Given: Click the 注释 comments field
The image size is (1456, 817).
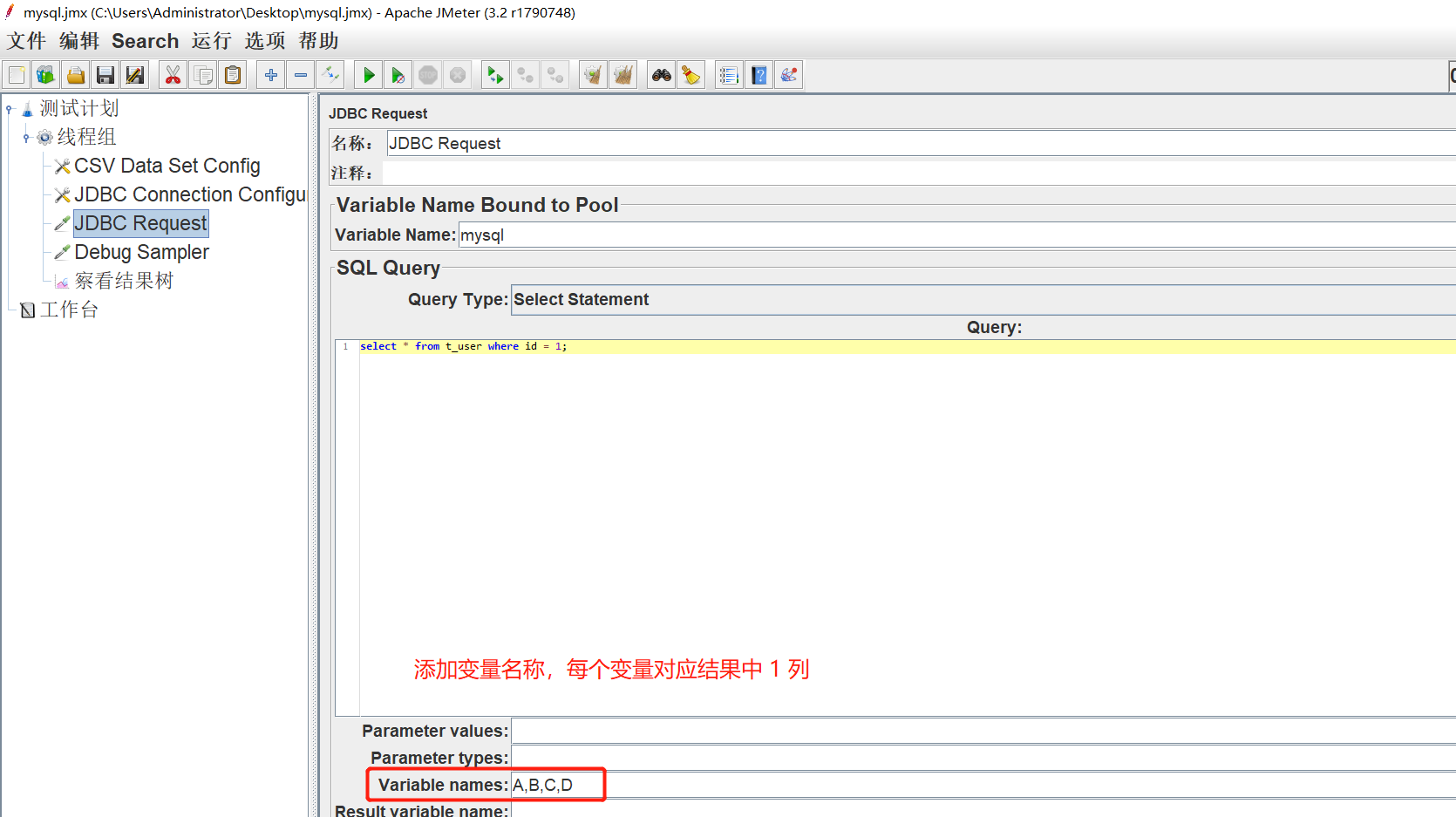Looking at the screenshot, I should [x=919, y=173].
